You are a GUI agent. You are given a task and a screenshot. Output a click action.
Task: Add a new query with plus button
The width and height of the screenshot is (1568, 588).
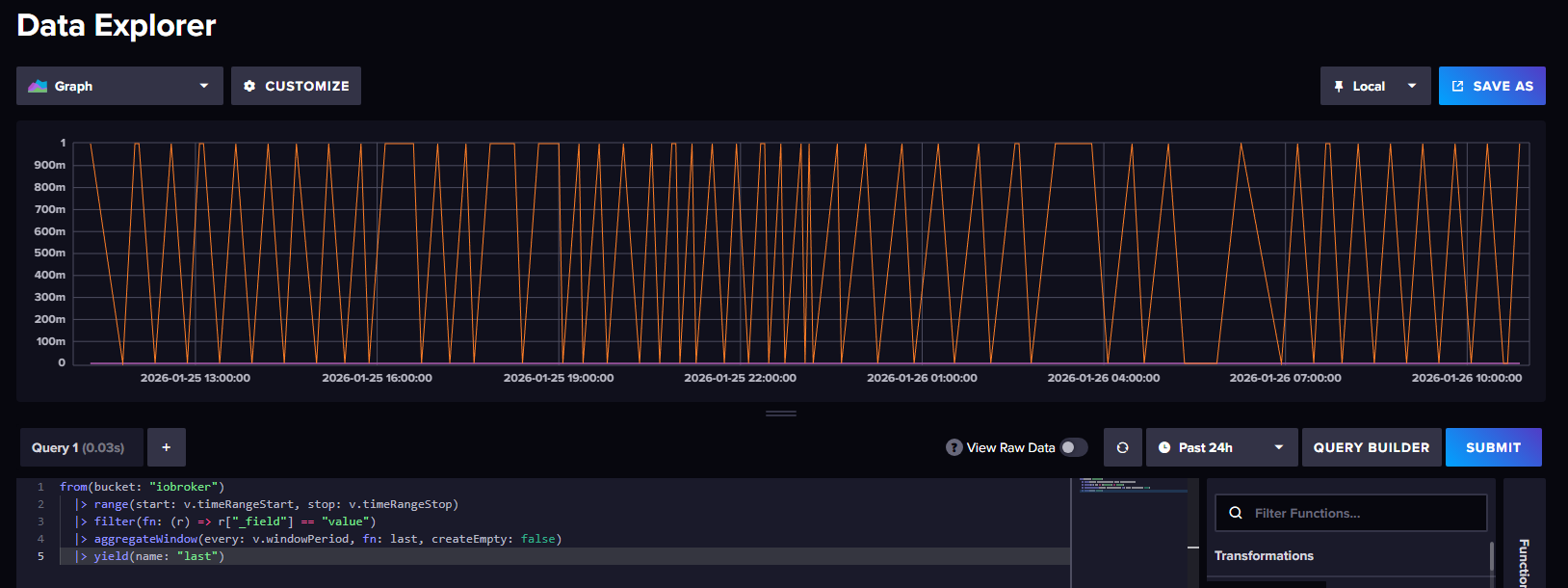point(167,447)
